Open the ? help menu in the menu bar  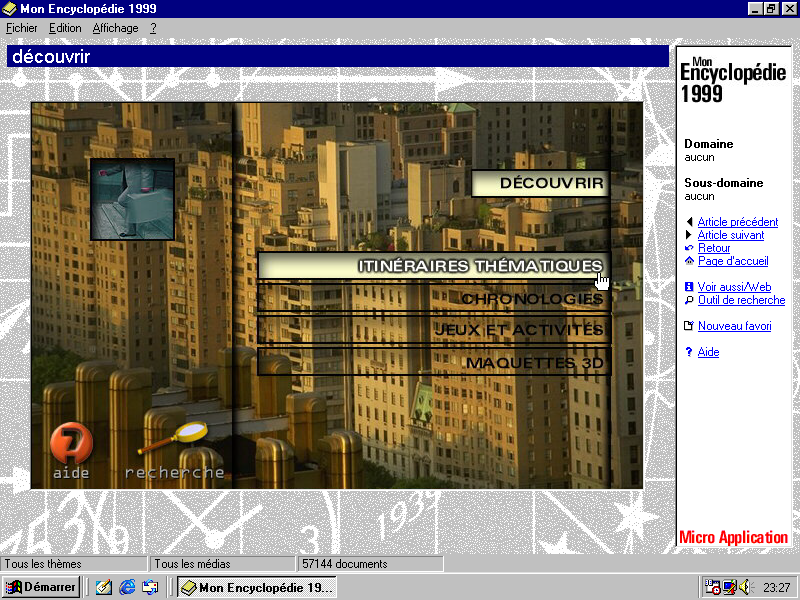[153, 28]
